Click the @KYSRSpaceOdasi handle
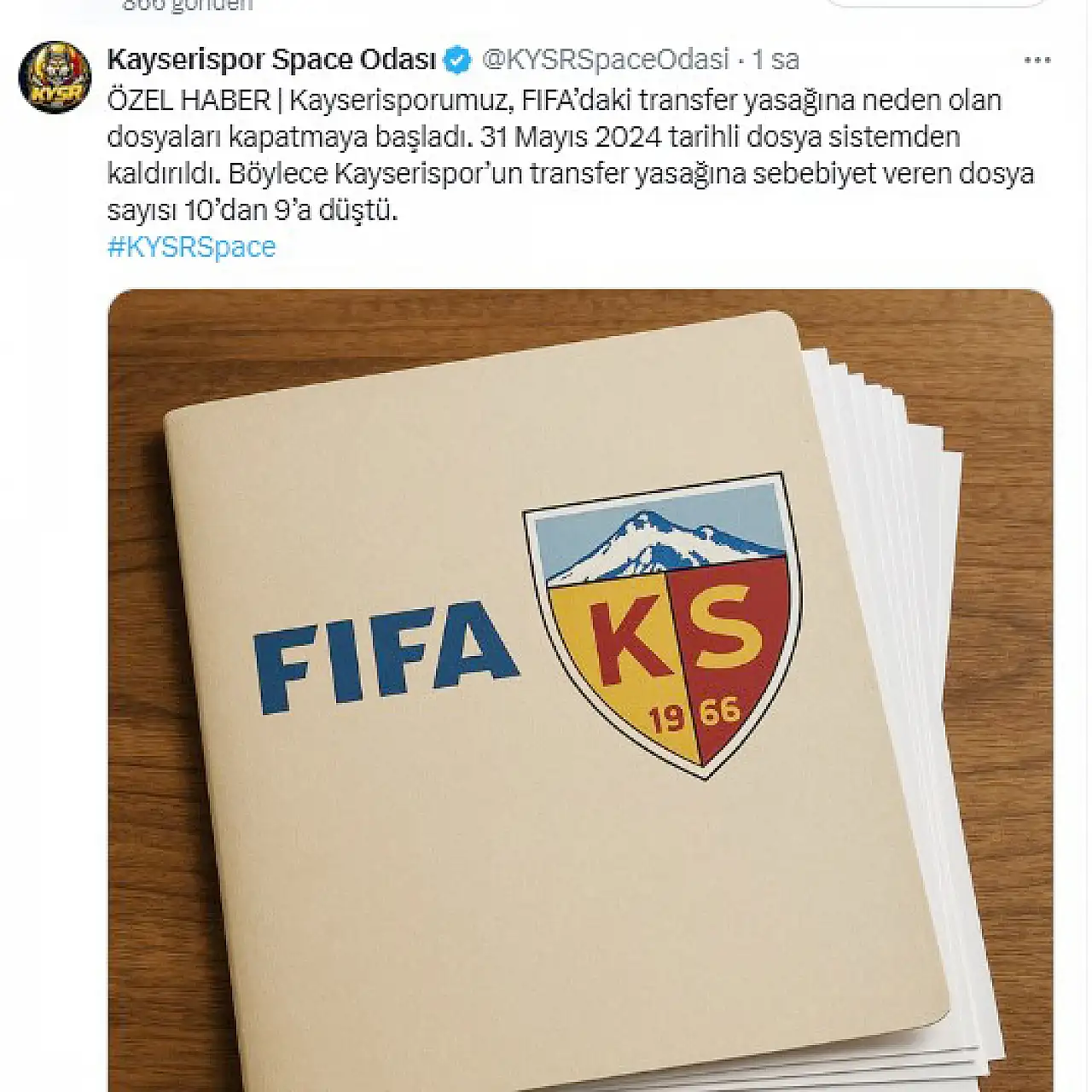The image size is (1092, 1092). click(606, 60)
